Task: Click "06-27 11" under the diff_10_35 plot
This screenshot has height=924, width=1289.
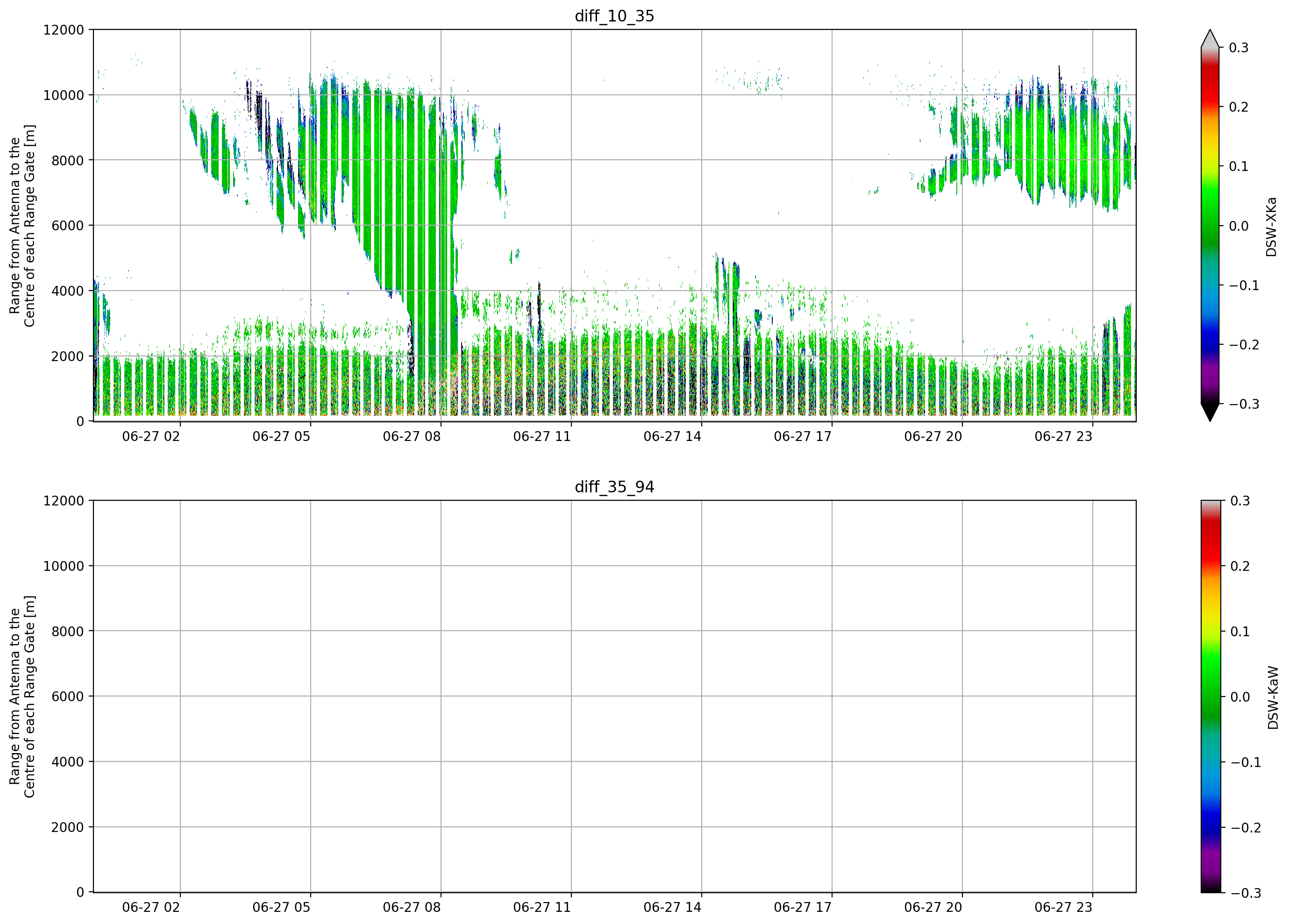Action: click(542, 436)
